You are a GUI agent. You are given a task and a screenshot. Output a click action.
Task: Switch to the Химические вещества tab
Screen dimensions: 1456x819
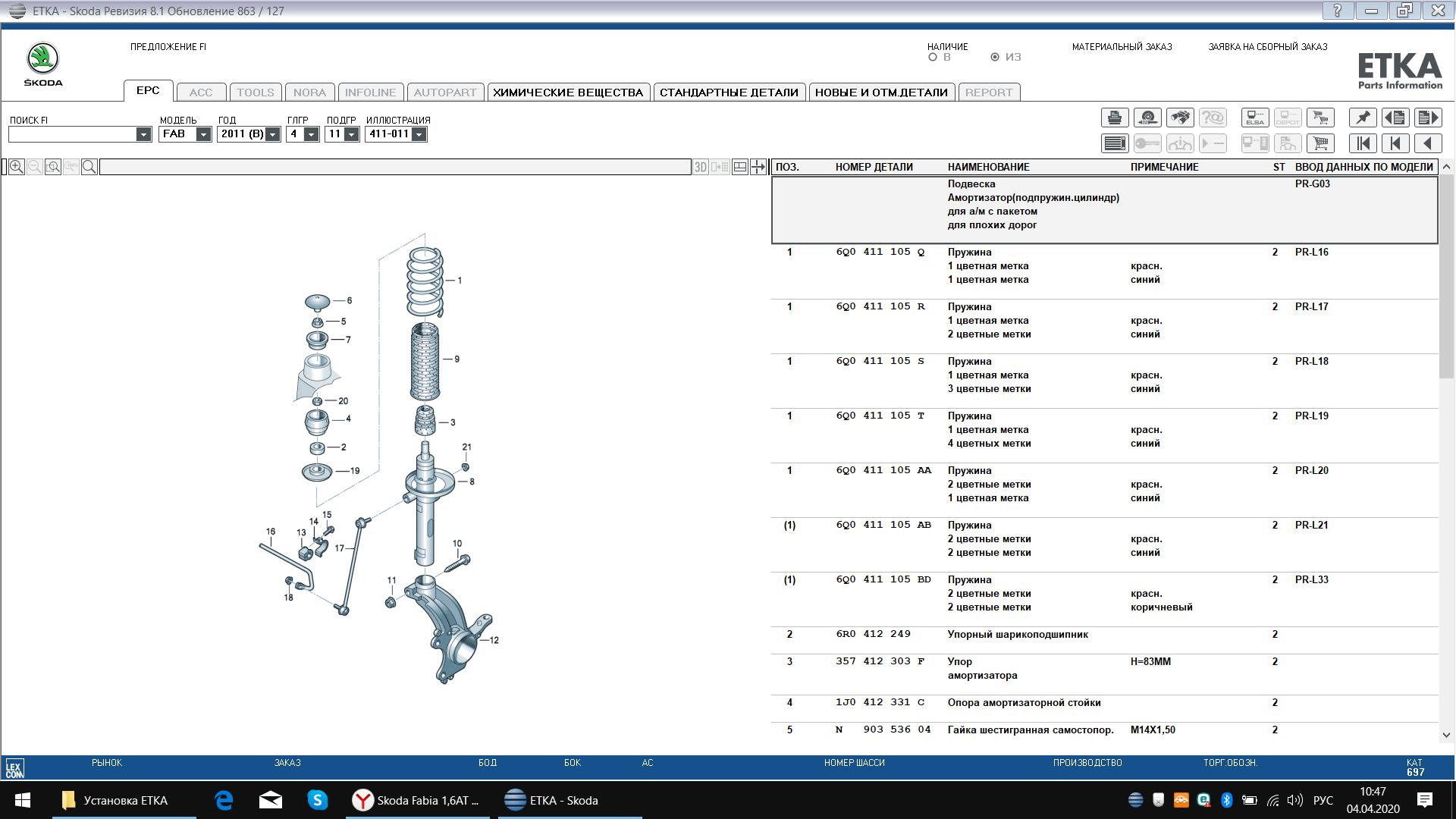pos(567,93)
